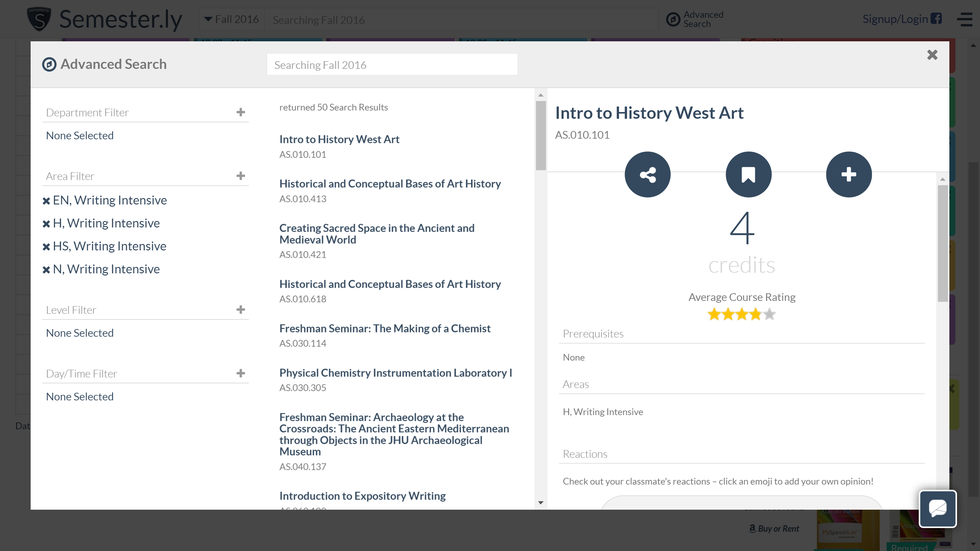The image size is (980, 551).
Task: Open Physical Chemistry Instrumentation Laboratory I
Action: click(x=395, y=373)
